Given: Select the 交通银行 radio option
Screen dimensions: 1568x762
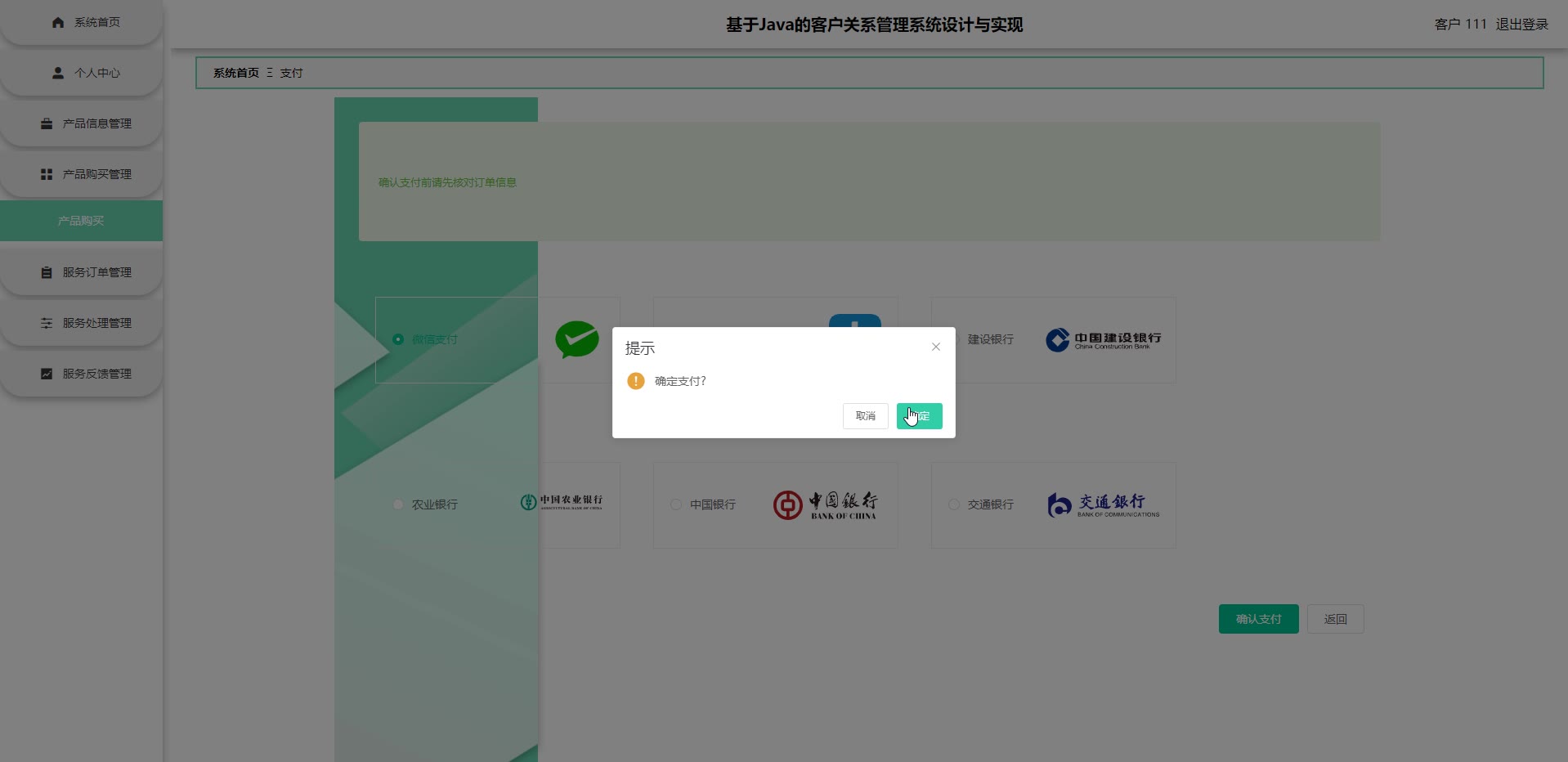Looking at the screenshot, I should [954, 504].
